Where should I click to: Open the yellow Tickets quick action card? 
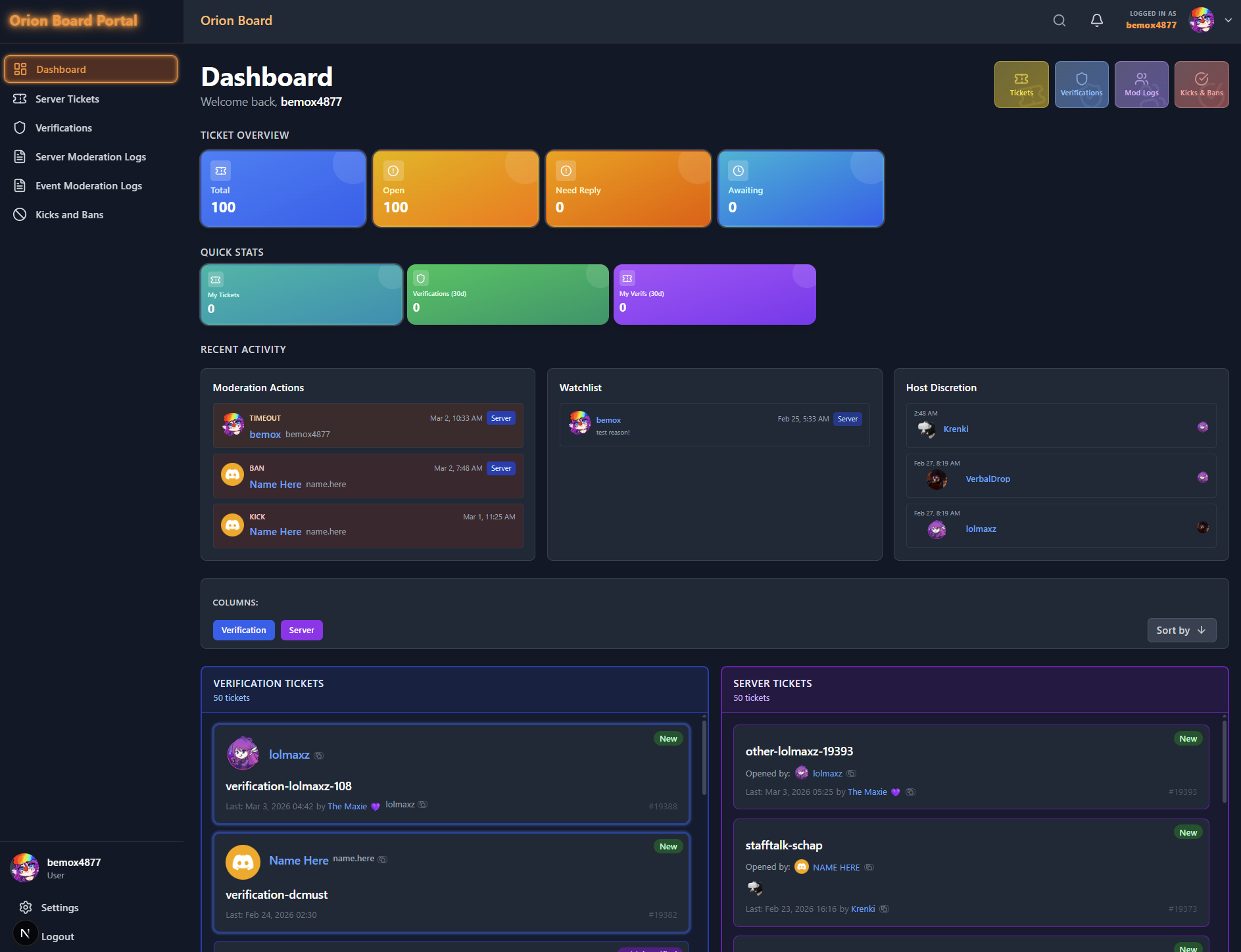(x=1021, y=84)
